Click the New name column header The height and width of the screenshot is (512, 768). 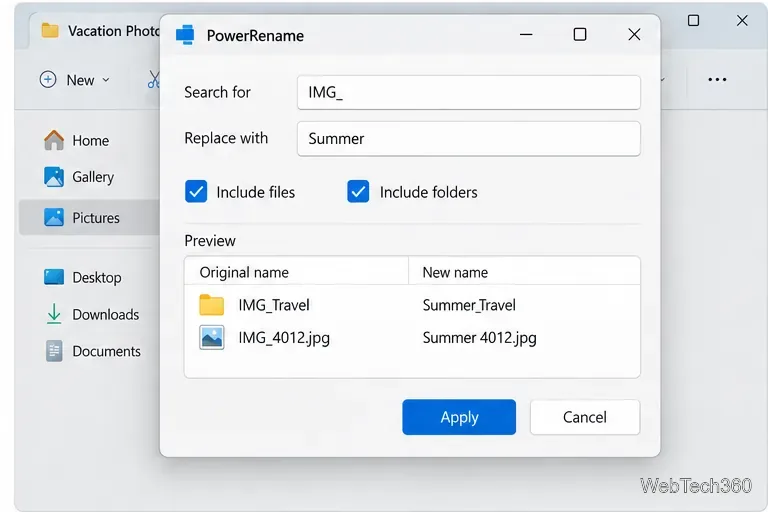click(524, 272)
